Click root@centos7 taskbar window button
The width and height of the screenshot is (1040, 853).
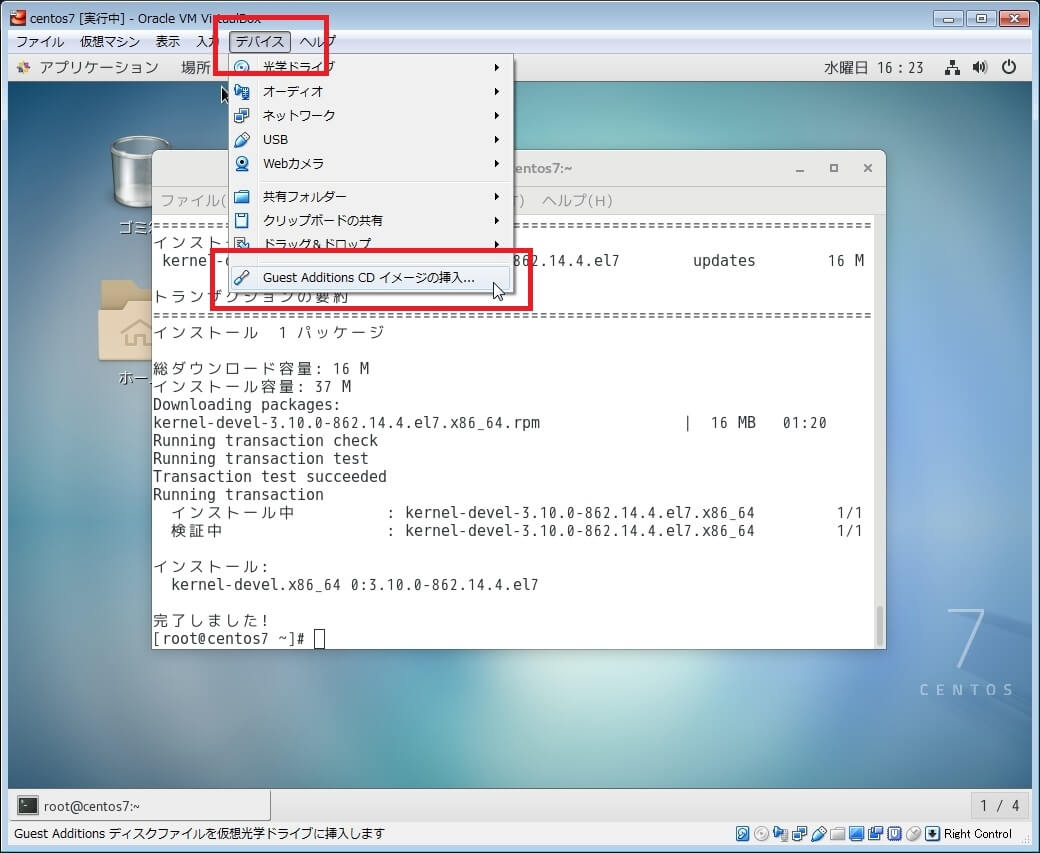click(x=140, y=806)
